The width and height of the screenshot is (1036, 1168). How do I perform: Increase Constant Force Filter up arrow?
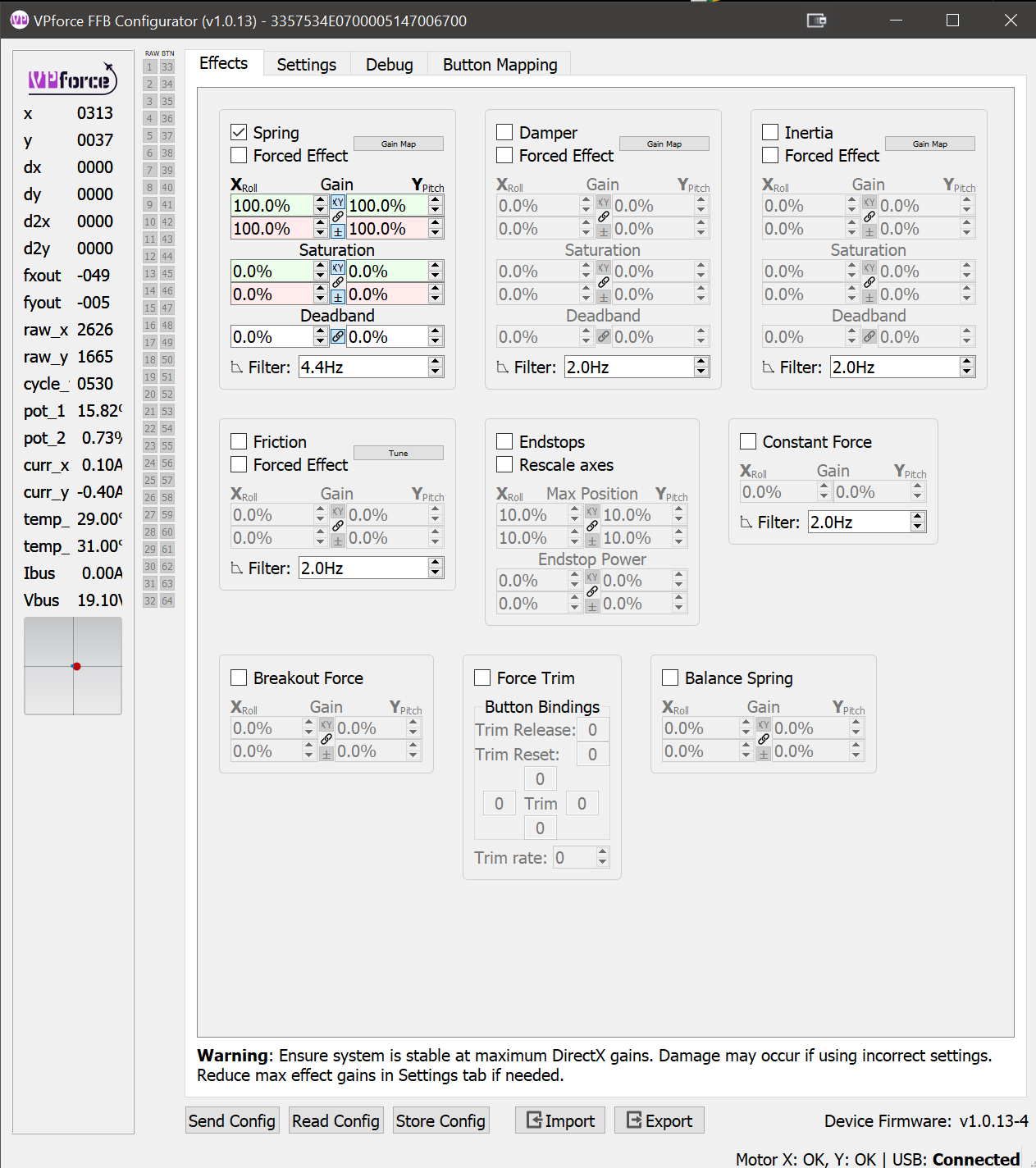coord(918,517)
